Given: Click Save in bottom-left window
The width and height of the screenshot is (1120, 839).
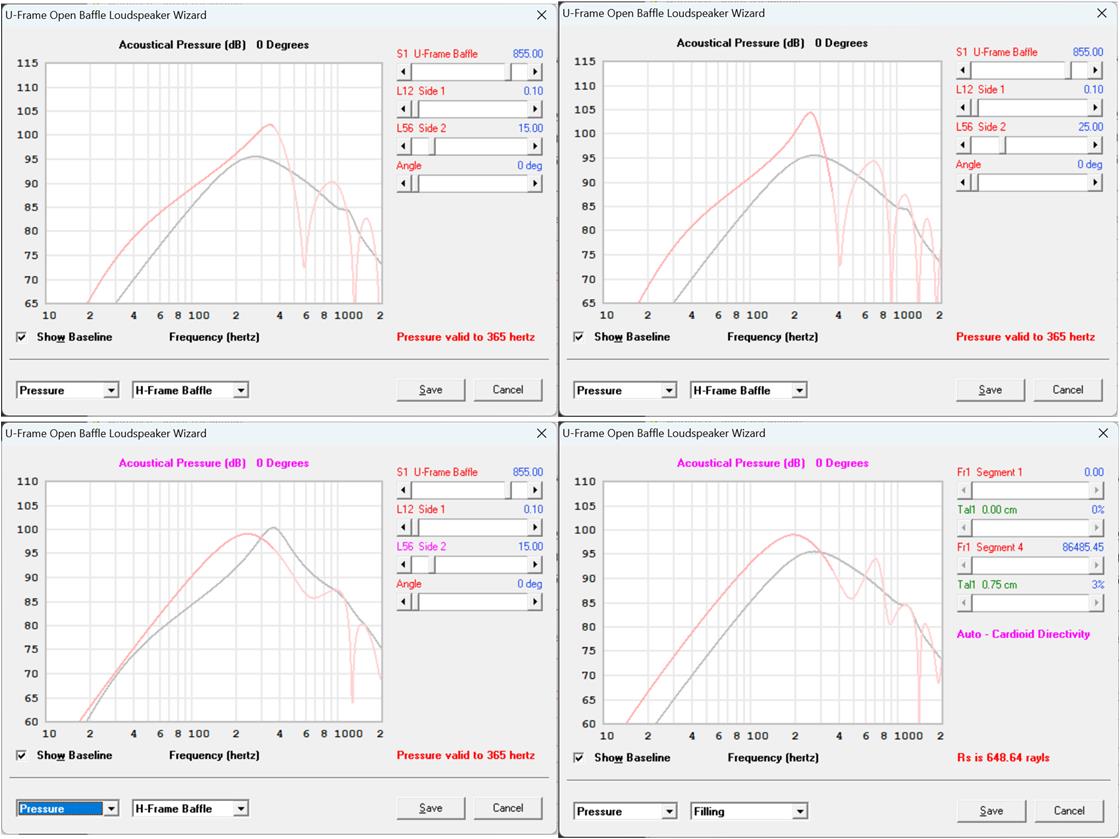Looking at the screenshot, I should 431,808.
